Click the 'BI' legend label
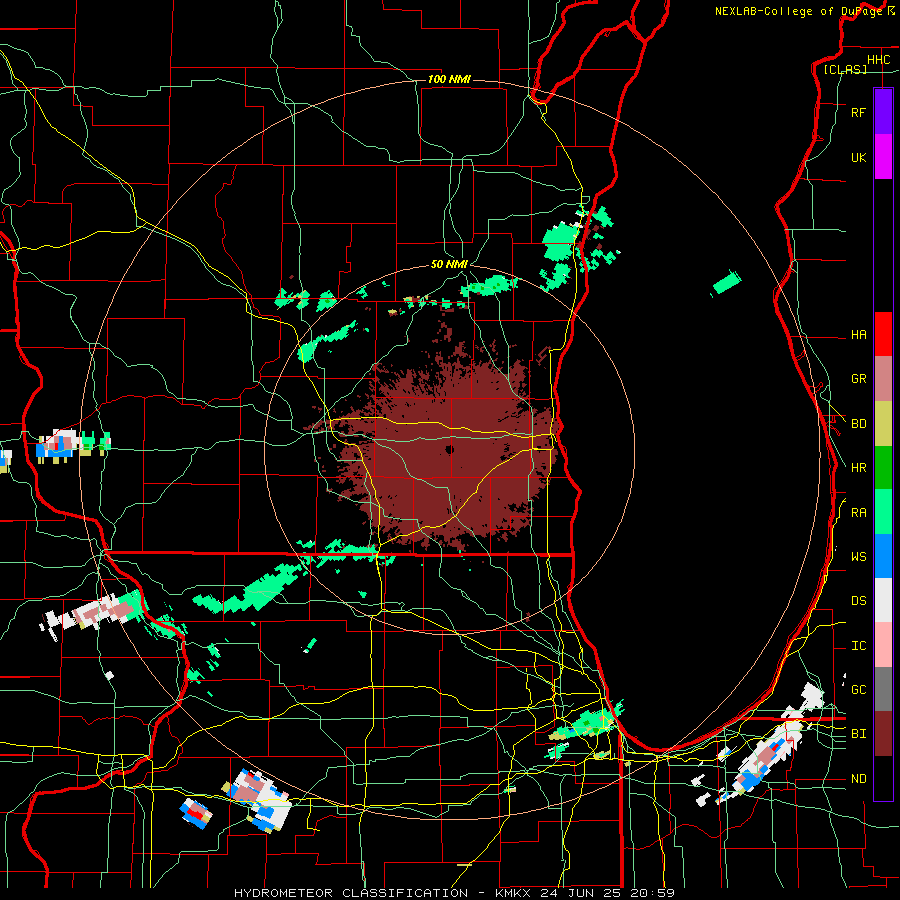 click(x=858, y=734)
